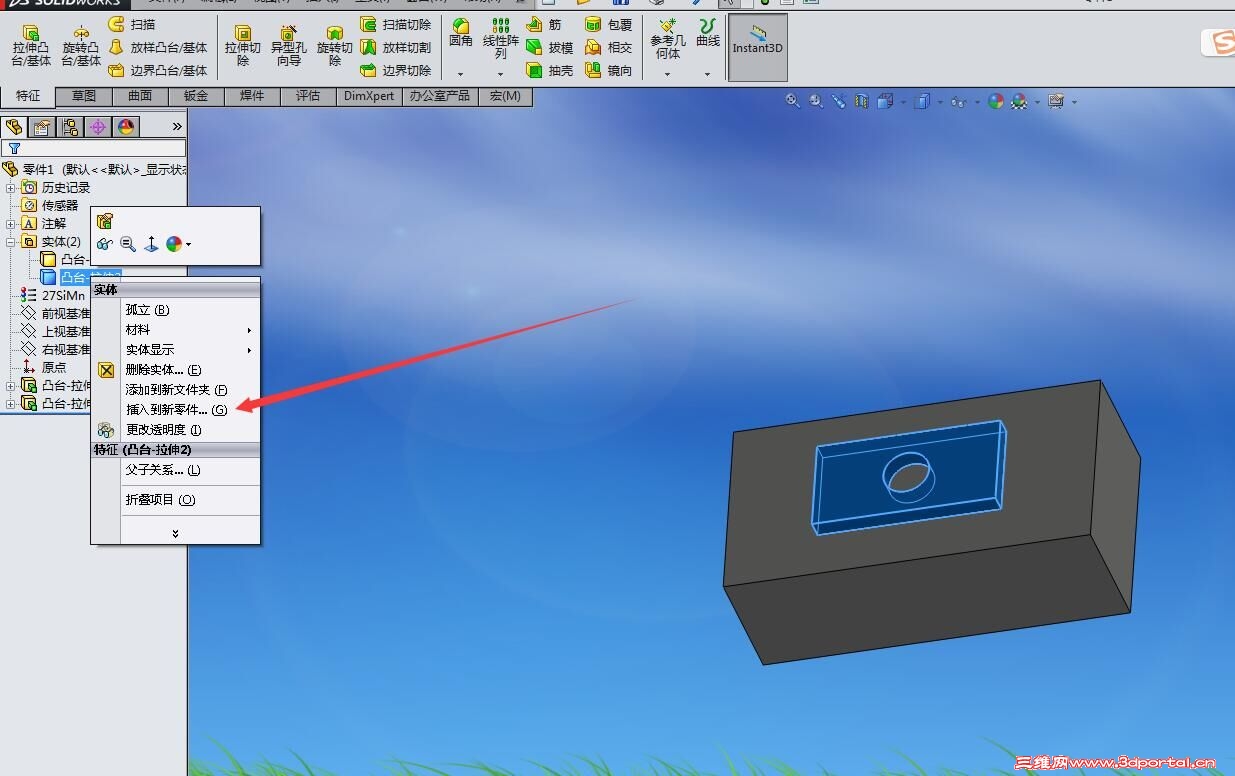
Task: Select the 圆角 fillet tool
Action: [461, 33]
